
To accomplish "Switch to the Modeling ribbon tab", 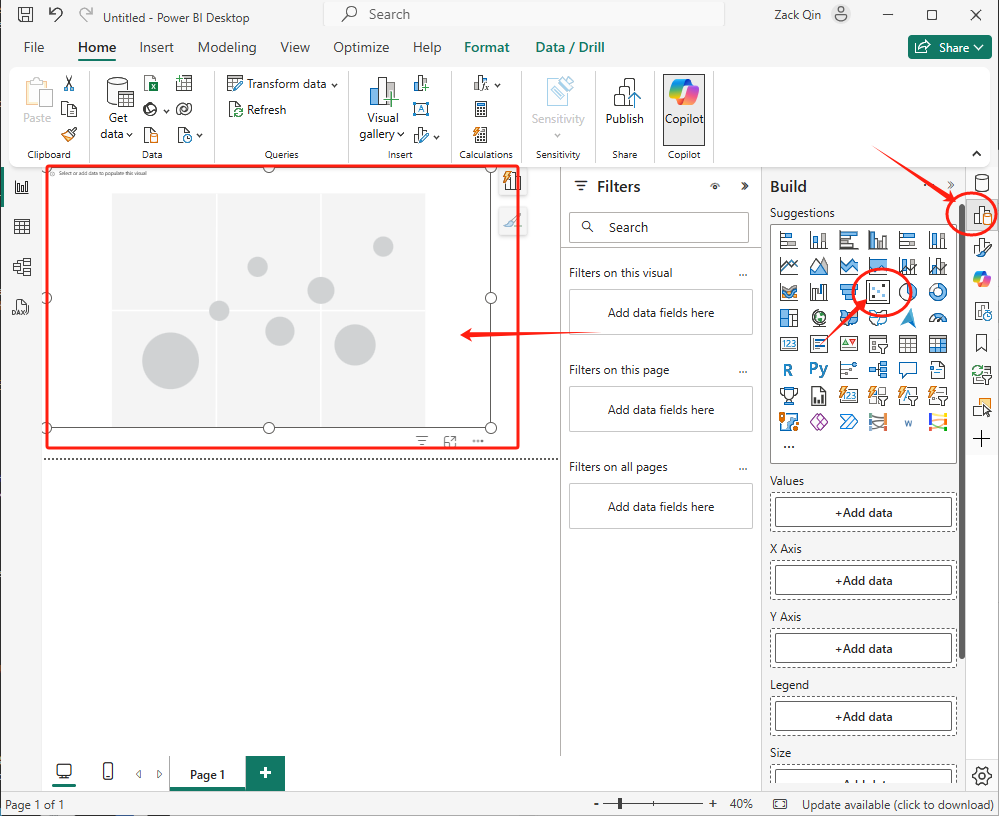I will (x=227, y=47).
